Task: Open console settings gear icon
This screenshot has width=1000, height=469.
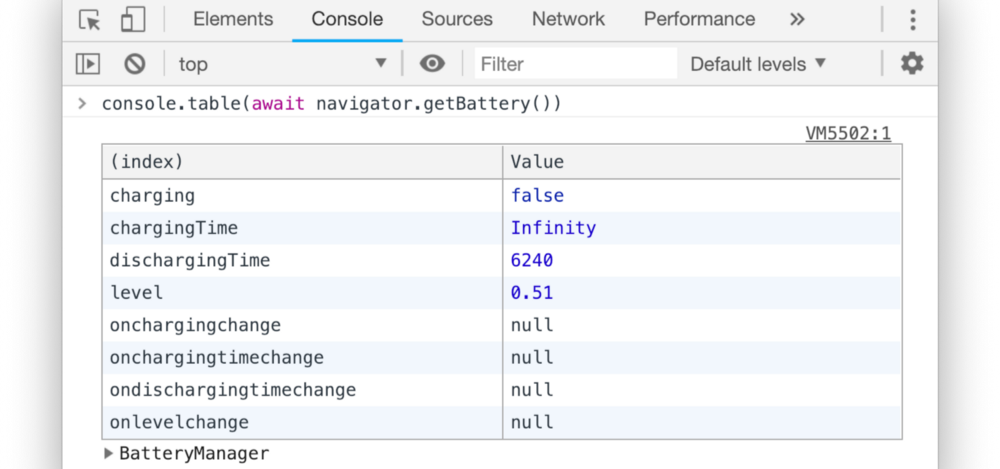Action: pos(912,64)
